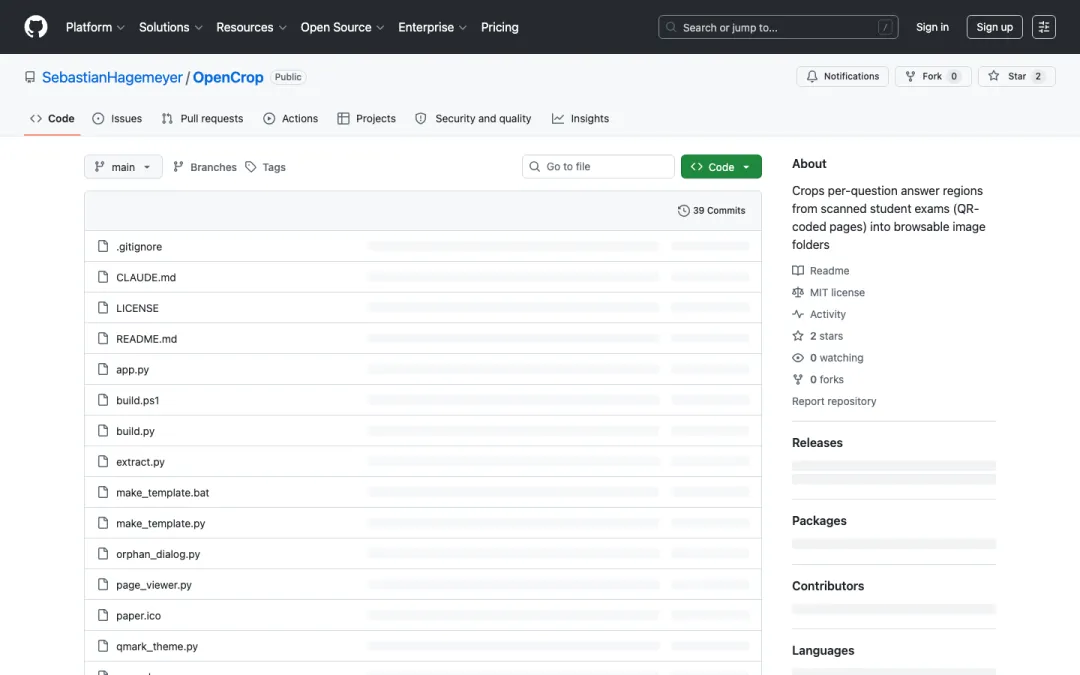Click the file icon for CLAUDE.md
Screen dimensions: 1080x675
pyautogui.click(x=103, y=277)
